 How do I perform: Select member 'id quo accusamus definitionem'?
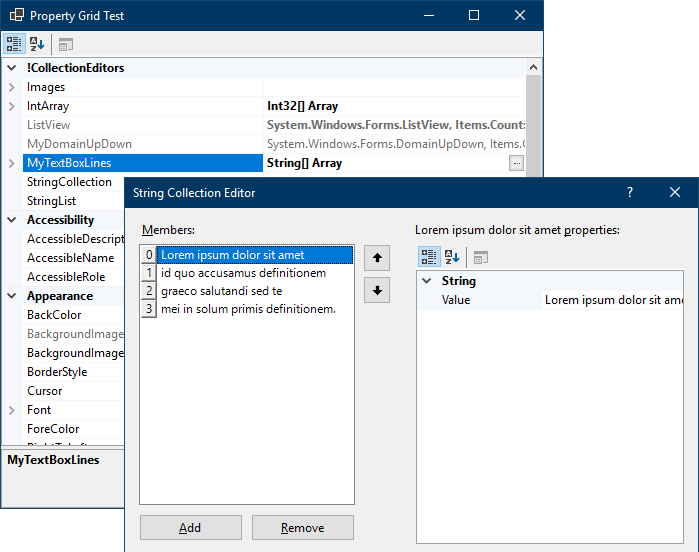pos(255,273)
